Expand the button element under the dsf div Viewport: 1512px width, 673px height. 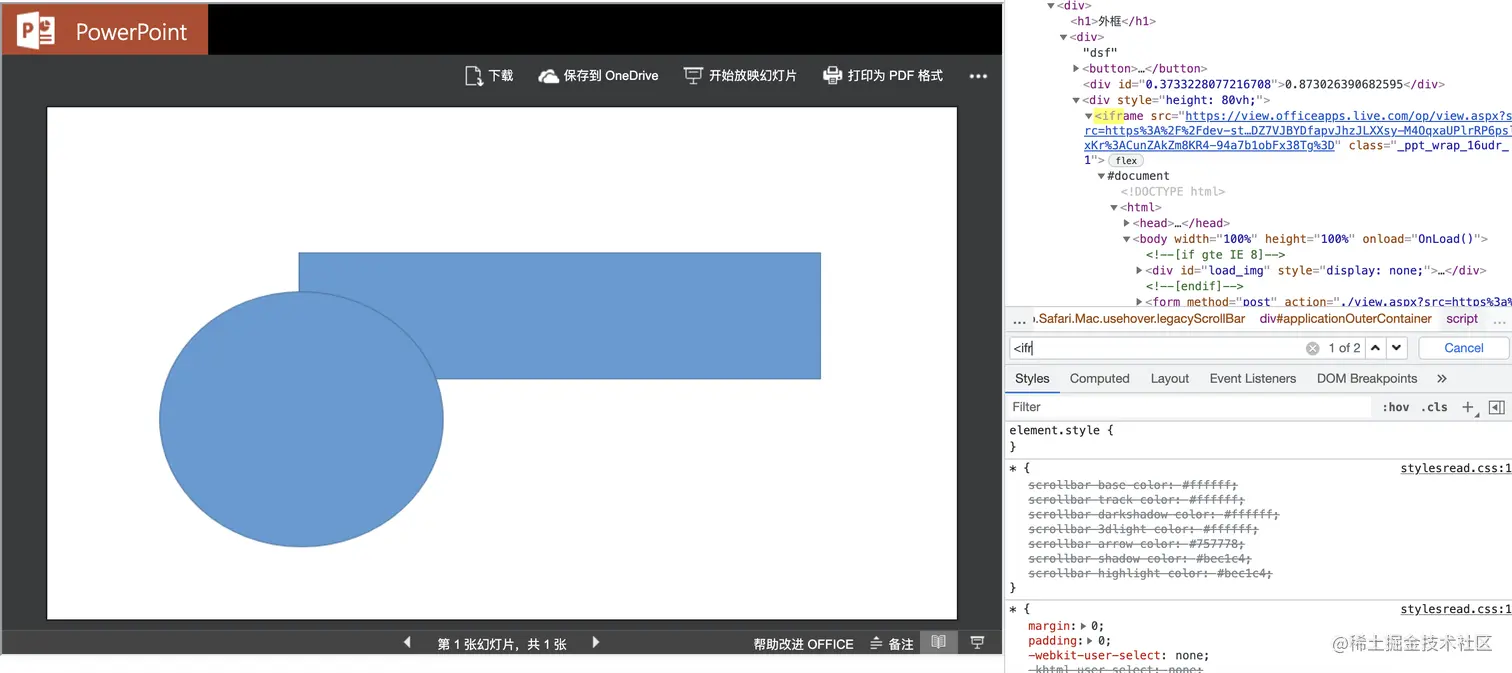[x=1075, y=68]
